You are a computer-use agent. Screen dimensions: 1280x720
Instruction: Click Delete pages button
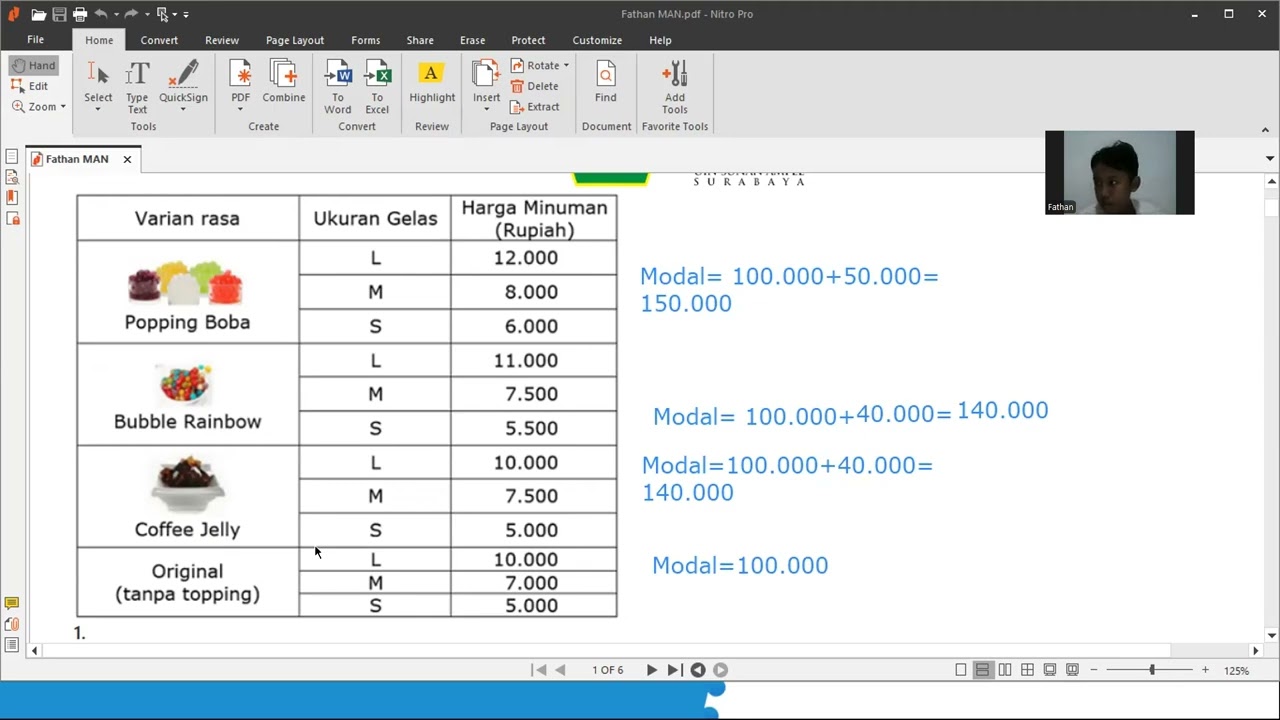click(x=534, y=86)
